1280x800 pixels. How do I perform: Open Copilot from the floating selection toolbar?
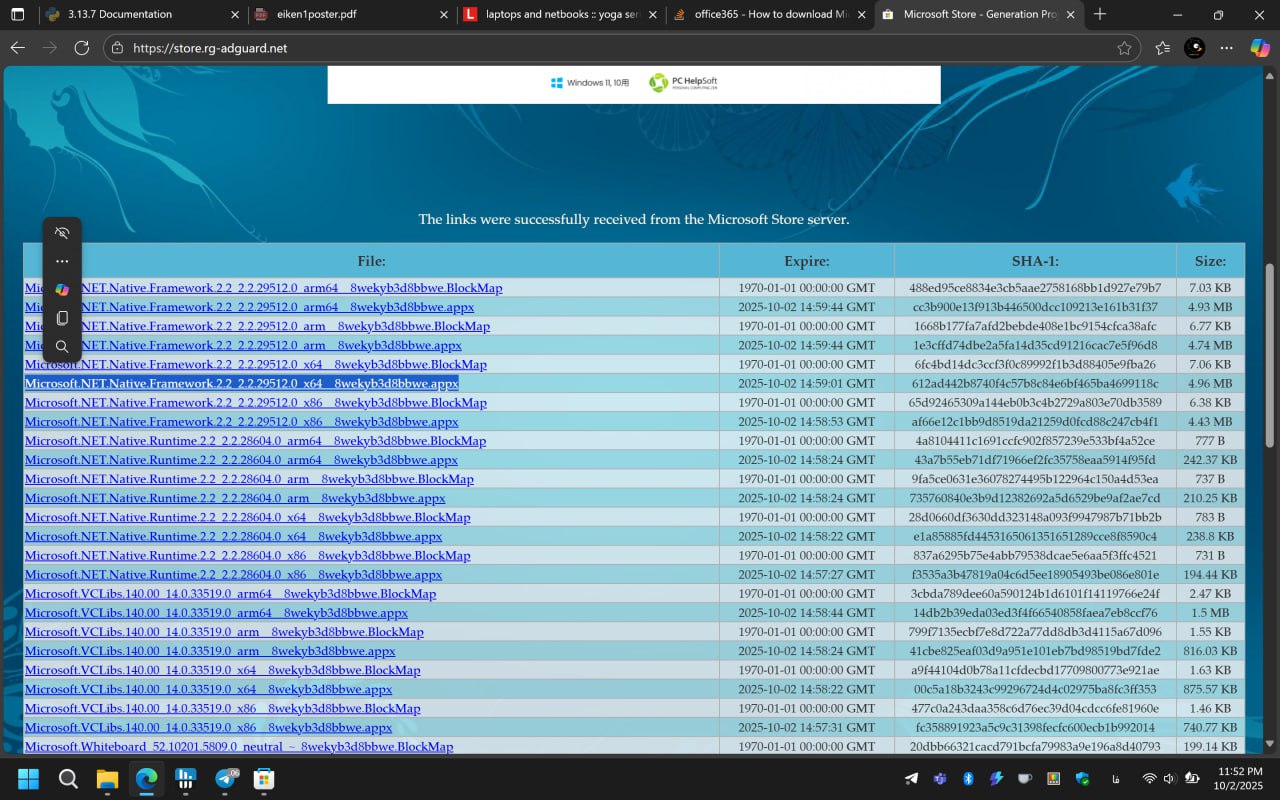[62, 290]
